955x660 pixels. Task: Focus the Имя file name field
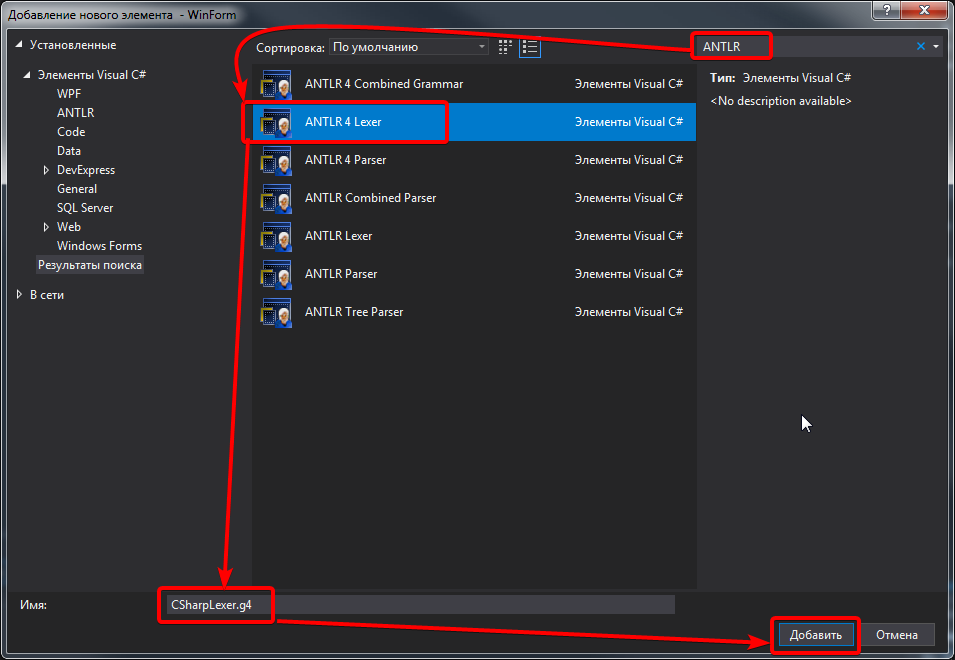click(420, 605)
